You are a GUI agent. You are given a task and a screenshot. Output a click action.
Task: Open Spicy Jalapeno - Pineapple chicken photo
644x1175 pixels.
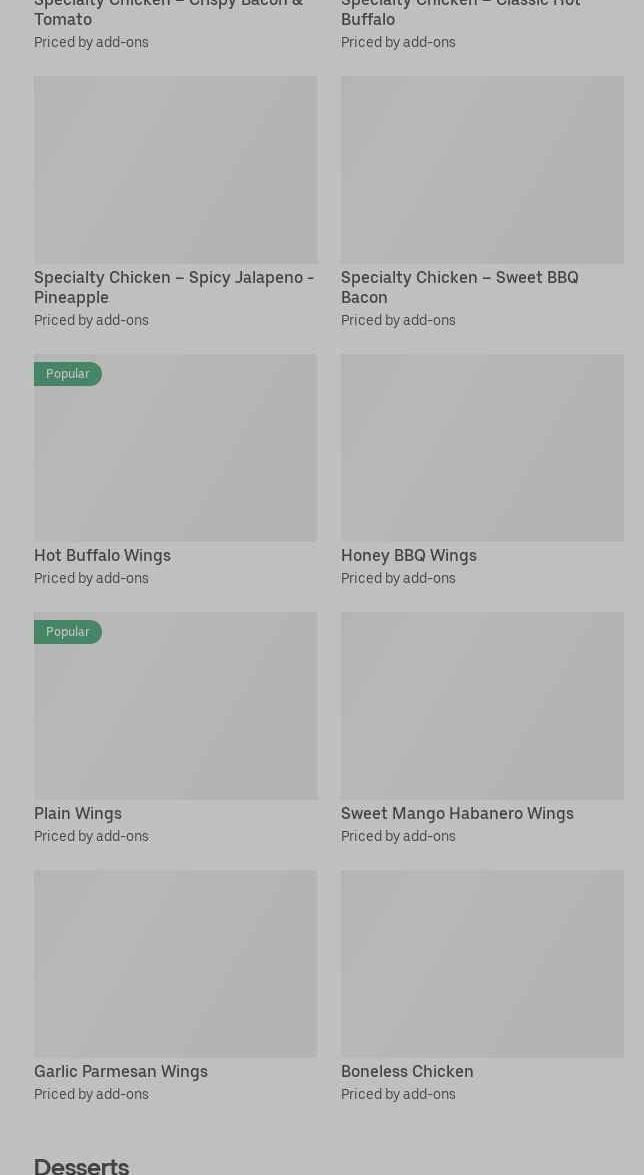(x=175, y=169)
